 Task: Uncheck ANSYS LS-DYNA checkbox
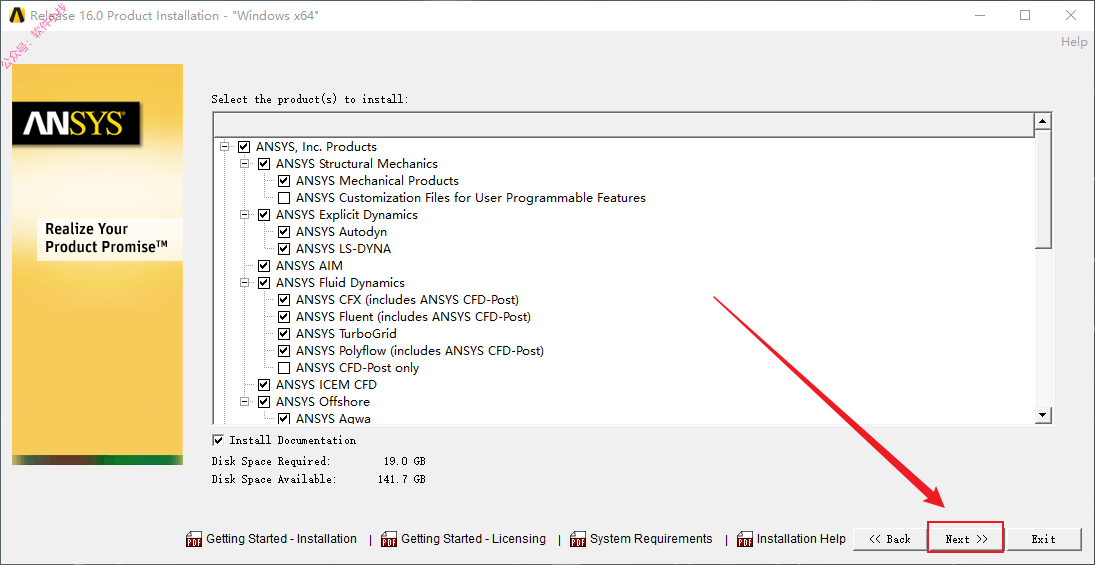tap(284, 249)
